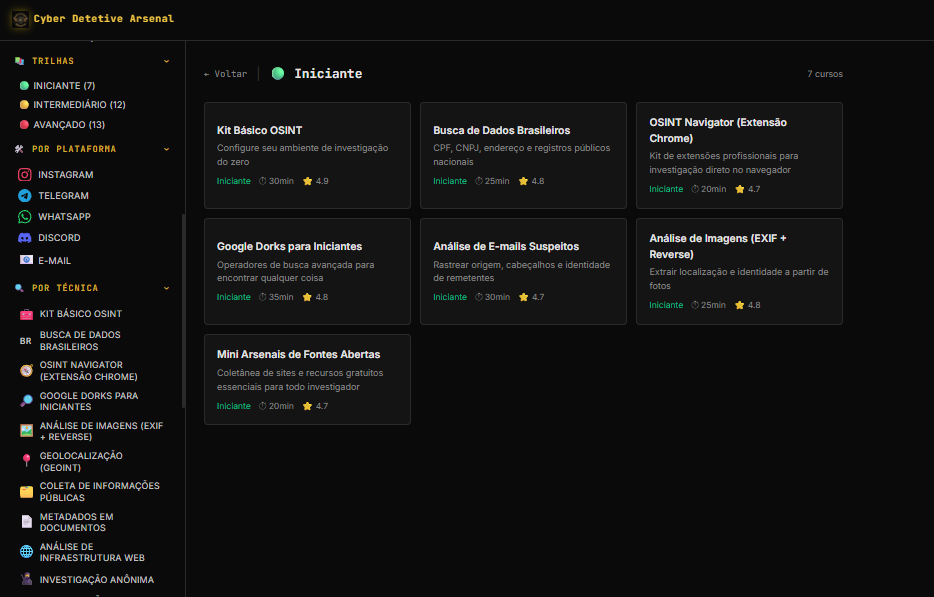This screenshot has width=934, height=597.
Task: Open the Kit Básico OSINT course card
Action: (307, 156)
